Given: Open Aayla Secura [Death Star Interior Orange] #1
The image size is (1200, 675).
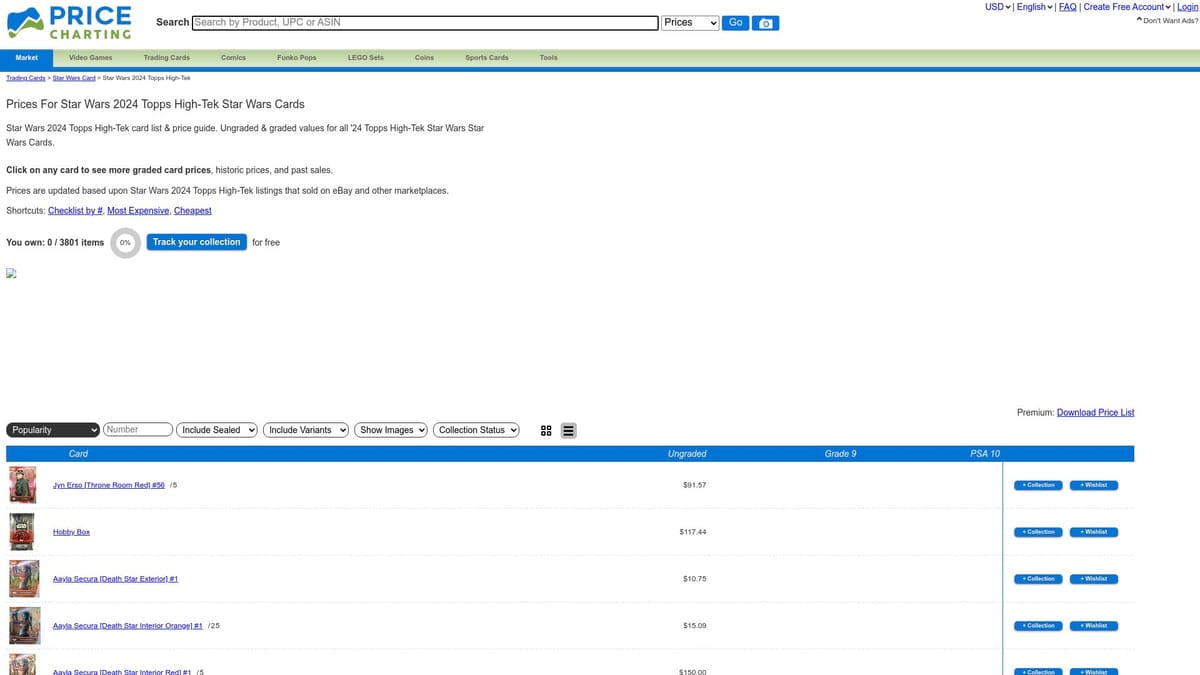Looking at the screenshot, I should point(127,626).
